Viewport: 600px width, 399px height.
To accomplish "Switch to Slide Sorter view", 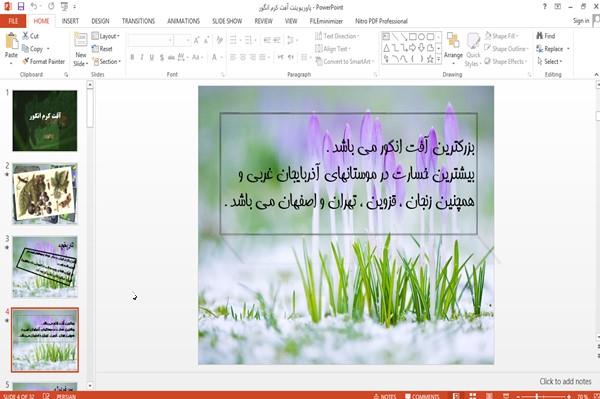I will [473, 396].
